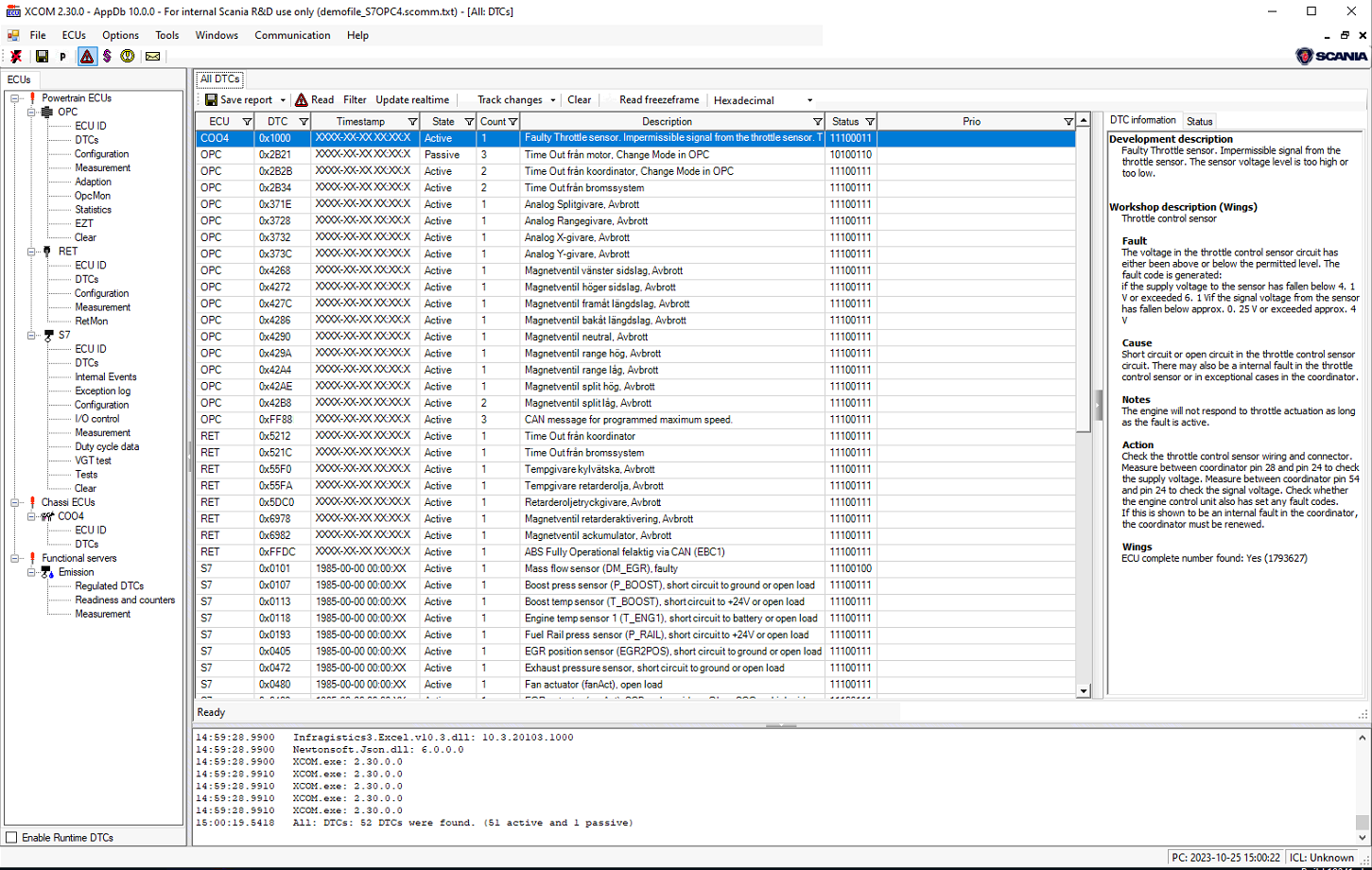The height and width of the screenshot is (870, 1372).
Task: Select the red DTC warning triangle toolbar icon
Action: [87, 56]
